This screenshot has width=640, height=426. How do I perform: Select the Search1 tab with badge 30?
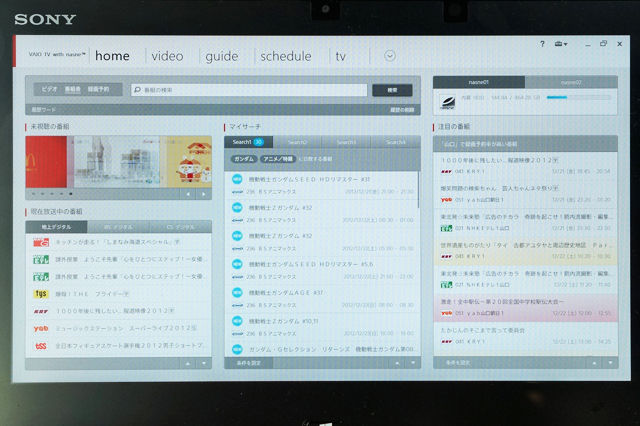248,142
